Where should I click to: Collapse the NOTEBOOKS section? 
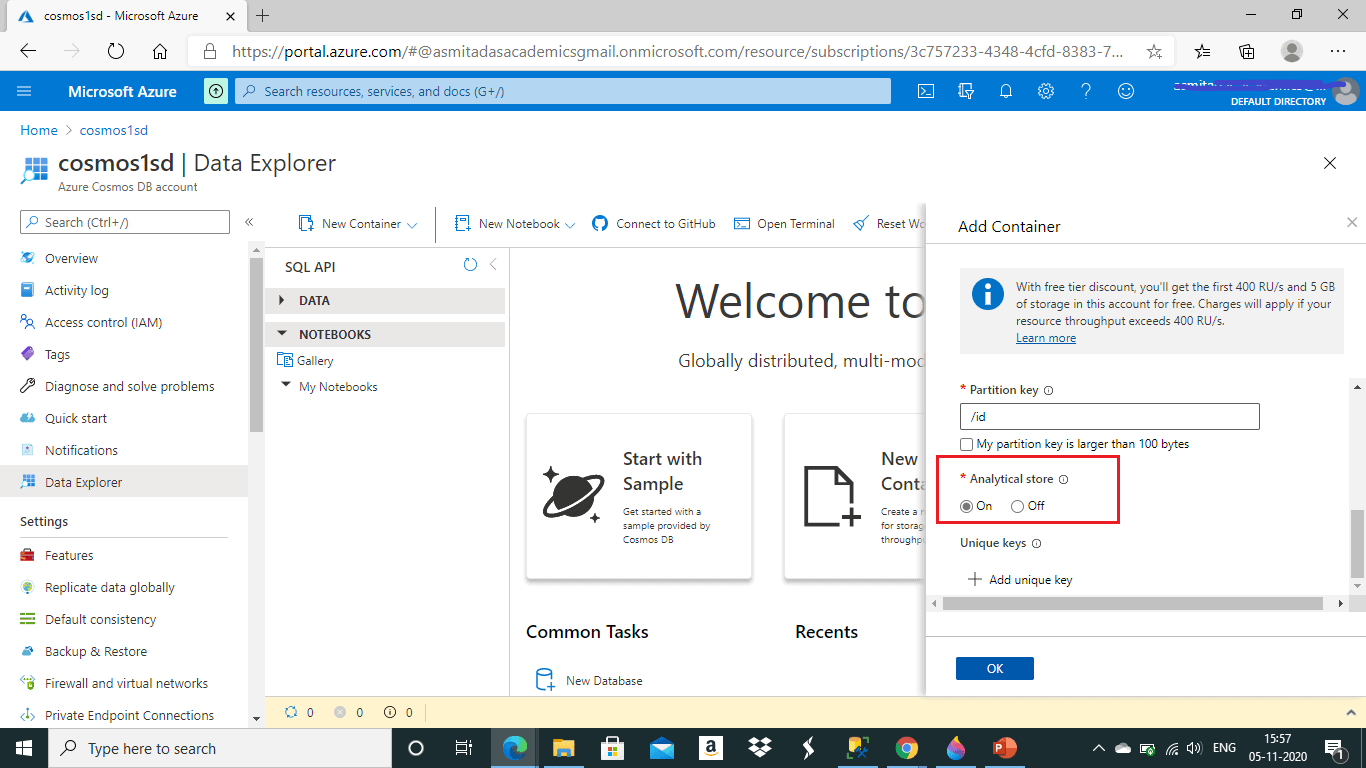(282, 335)
